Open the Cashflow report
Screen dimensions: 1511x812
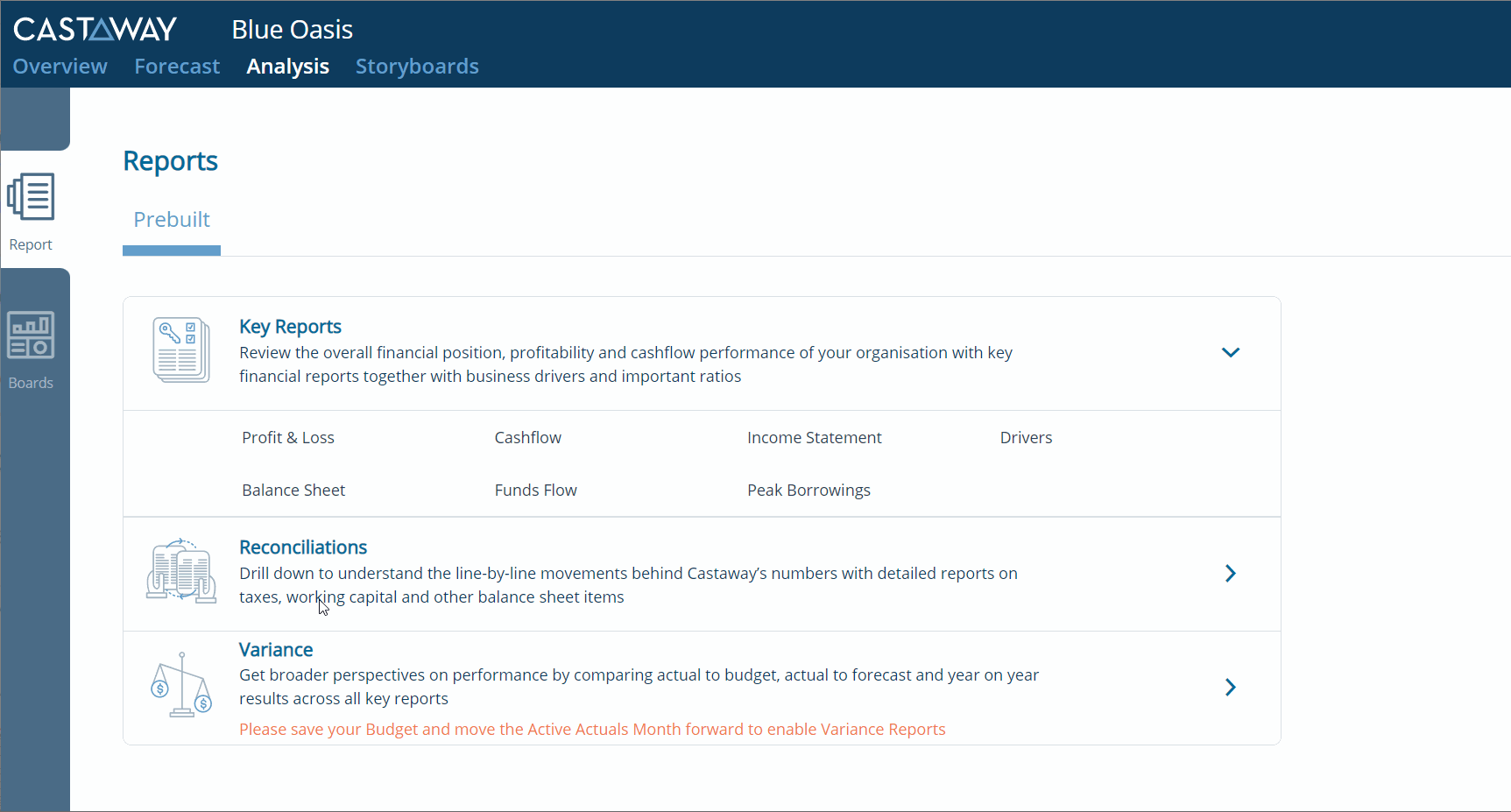(527, 437)
